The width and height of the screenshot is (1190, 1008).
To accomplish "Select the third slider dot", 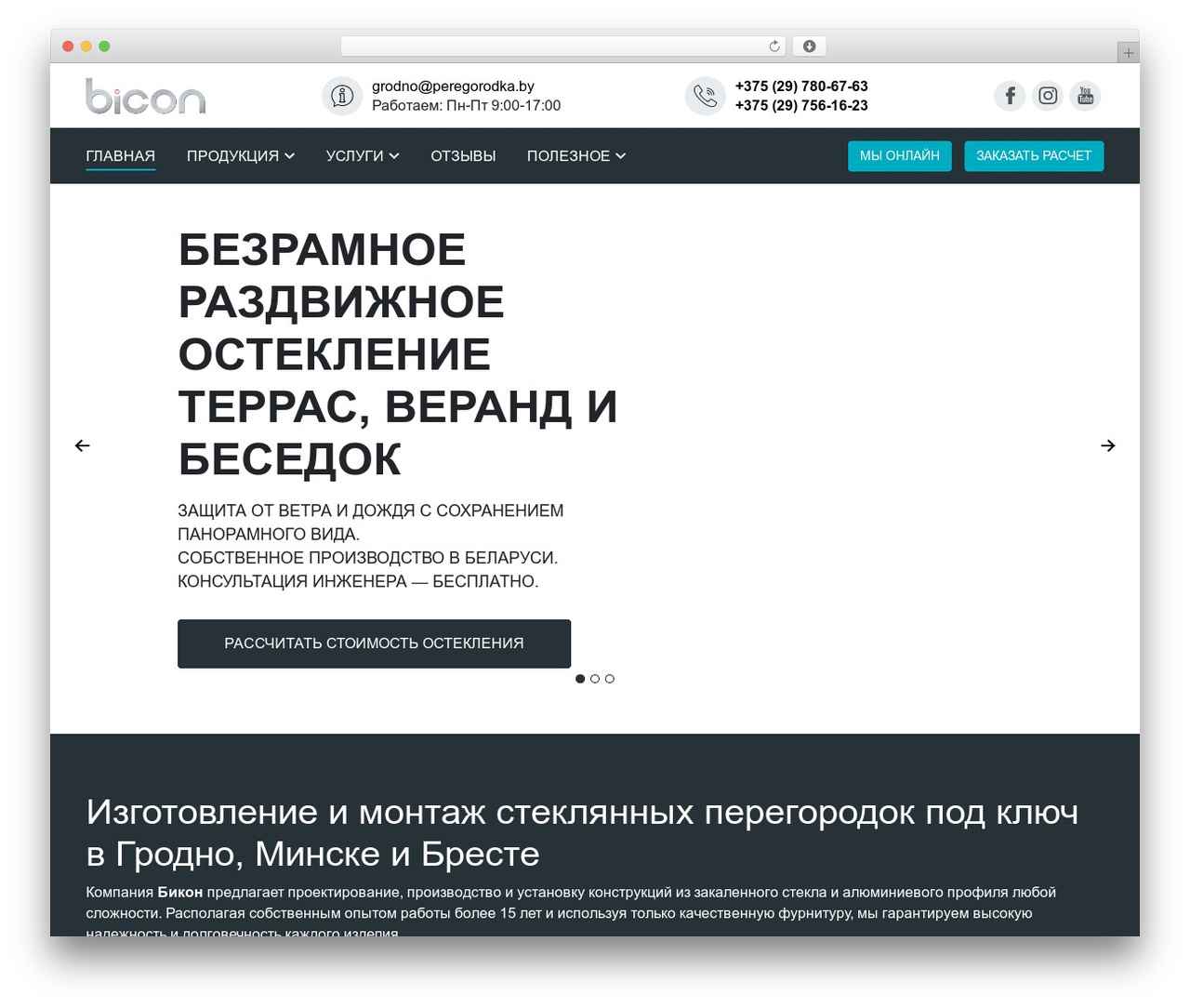I will (x=610, y=679).
